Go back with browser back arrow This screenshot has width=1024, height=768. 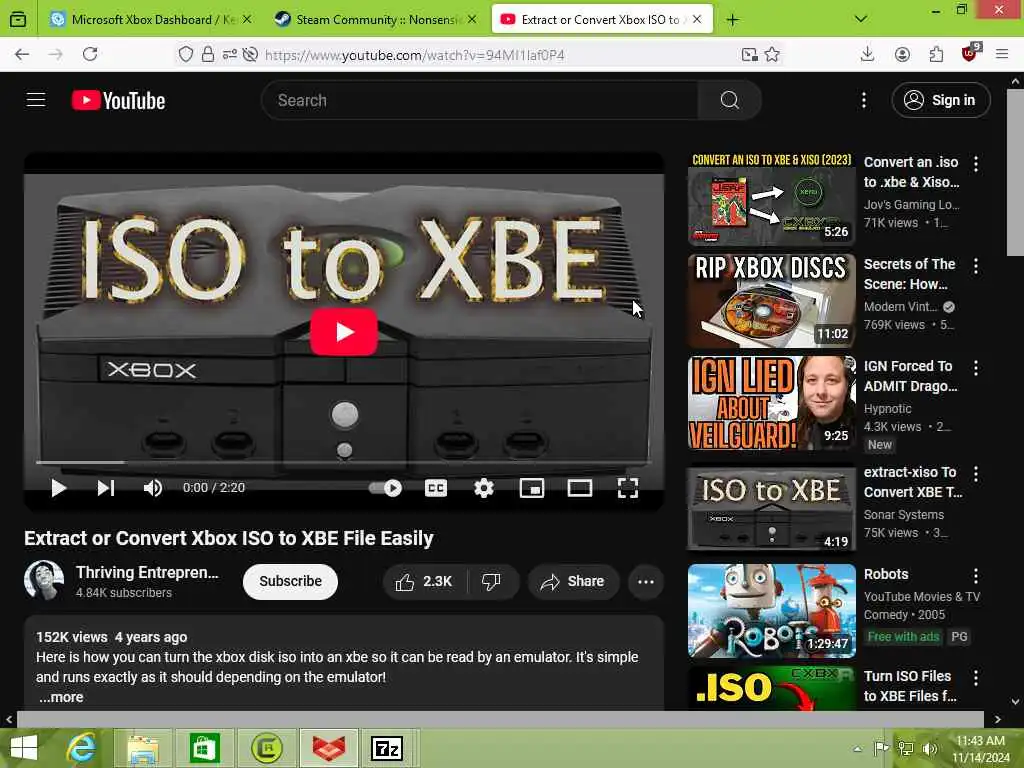point(22,54)
